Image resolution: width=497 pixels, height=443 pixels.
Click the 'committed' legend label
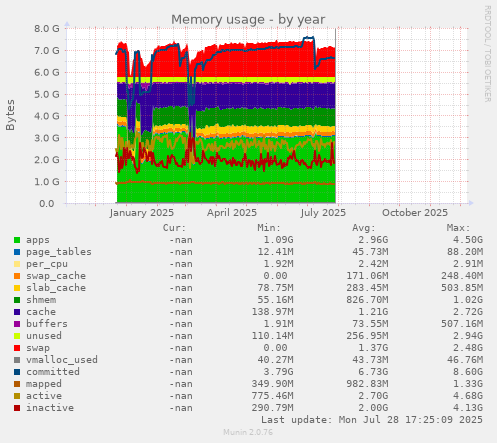[x=53, y=372]
